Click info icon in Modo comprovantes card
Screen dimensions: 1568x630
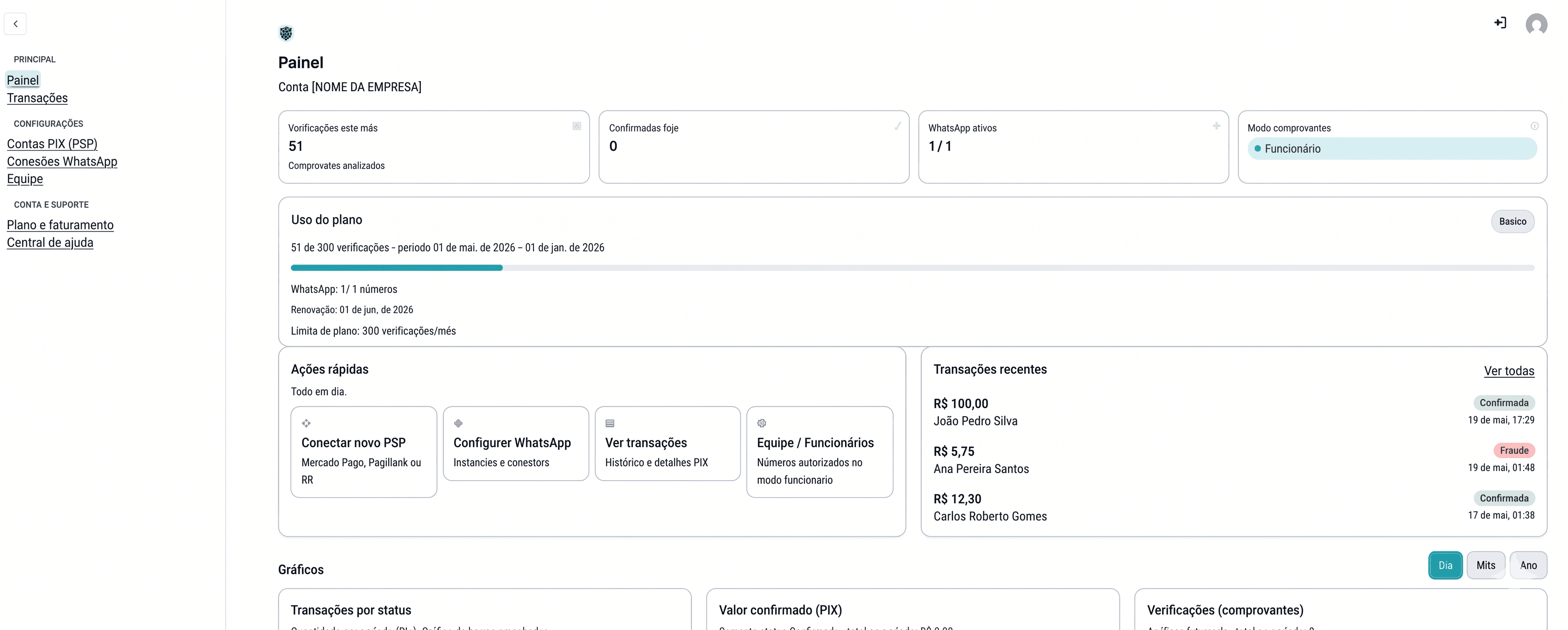(1534, 126)
